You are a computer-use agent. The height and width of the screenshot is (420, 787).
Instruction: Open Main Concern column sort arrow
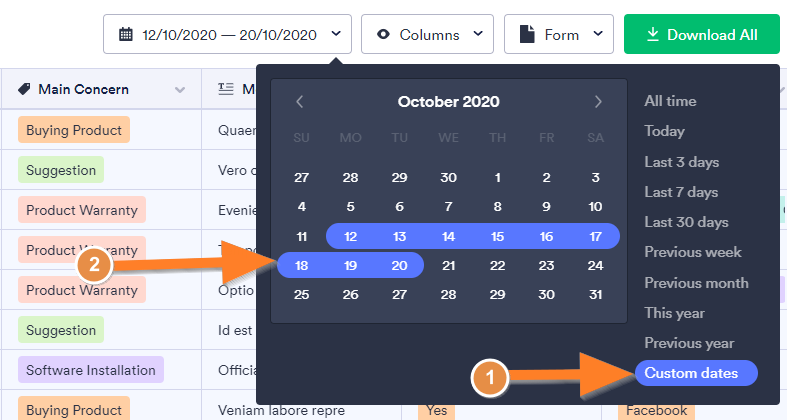[180, 90]
